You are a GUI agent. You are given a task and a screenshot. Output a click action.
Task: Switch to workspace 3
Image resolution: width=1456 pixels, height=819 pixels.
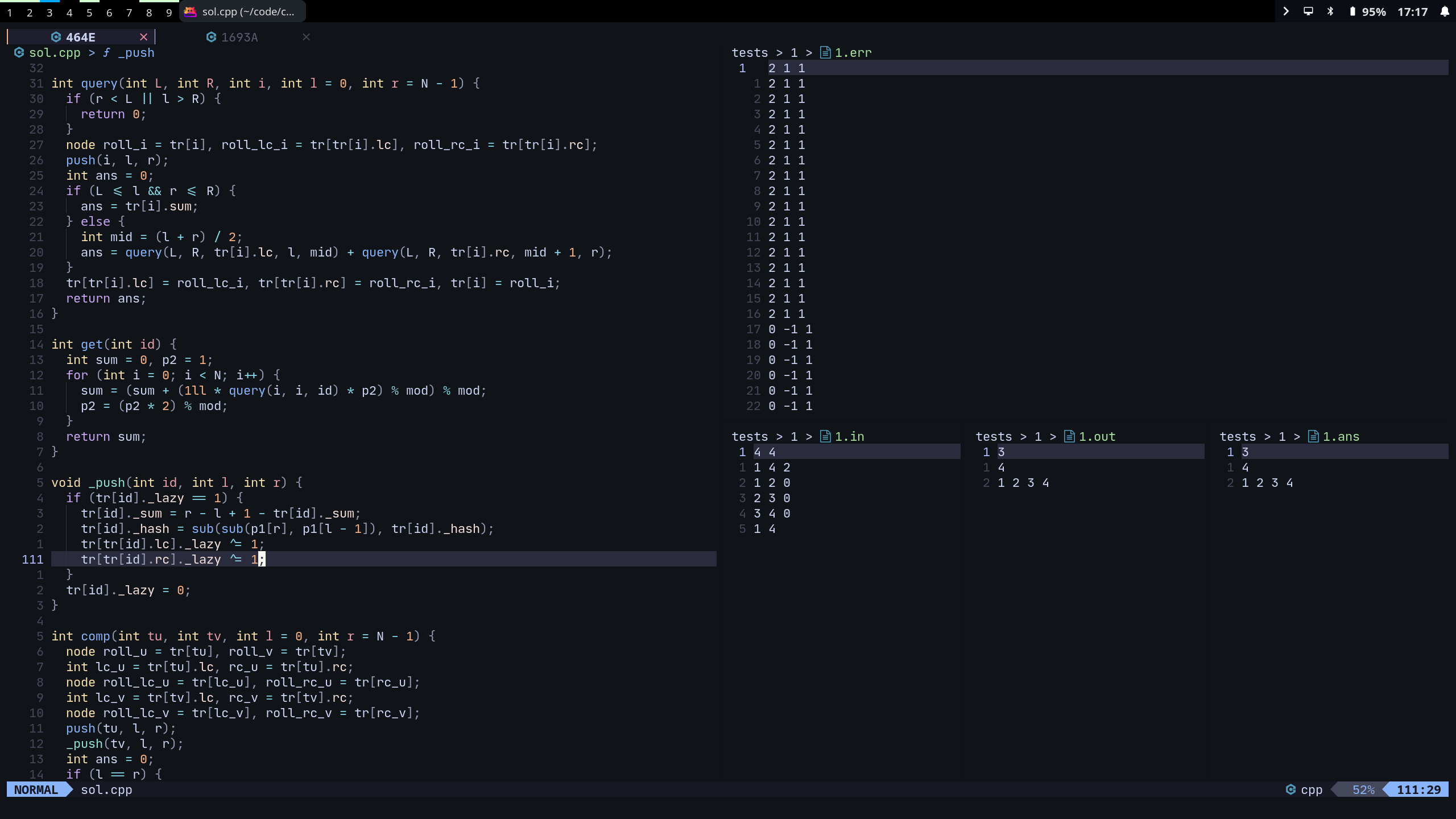point(49,13)
